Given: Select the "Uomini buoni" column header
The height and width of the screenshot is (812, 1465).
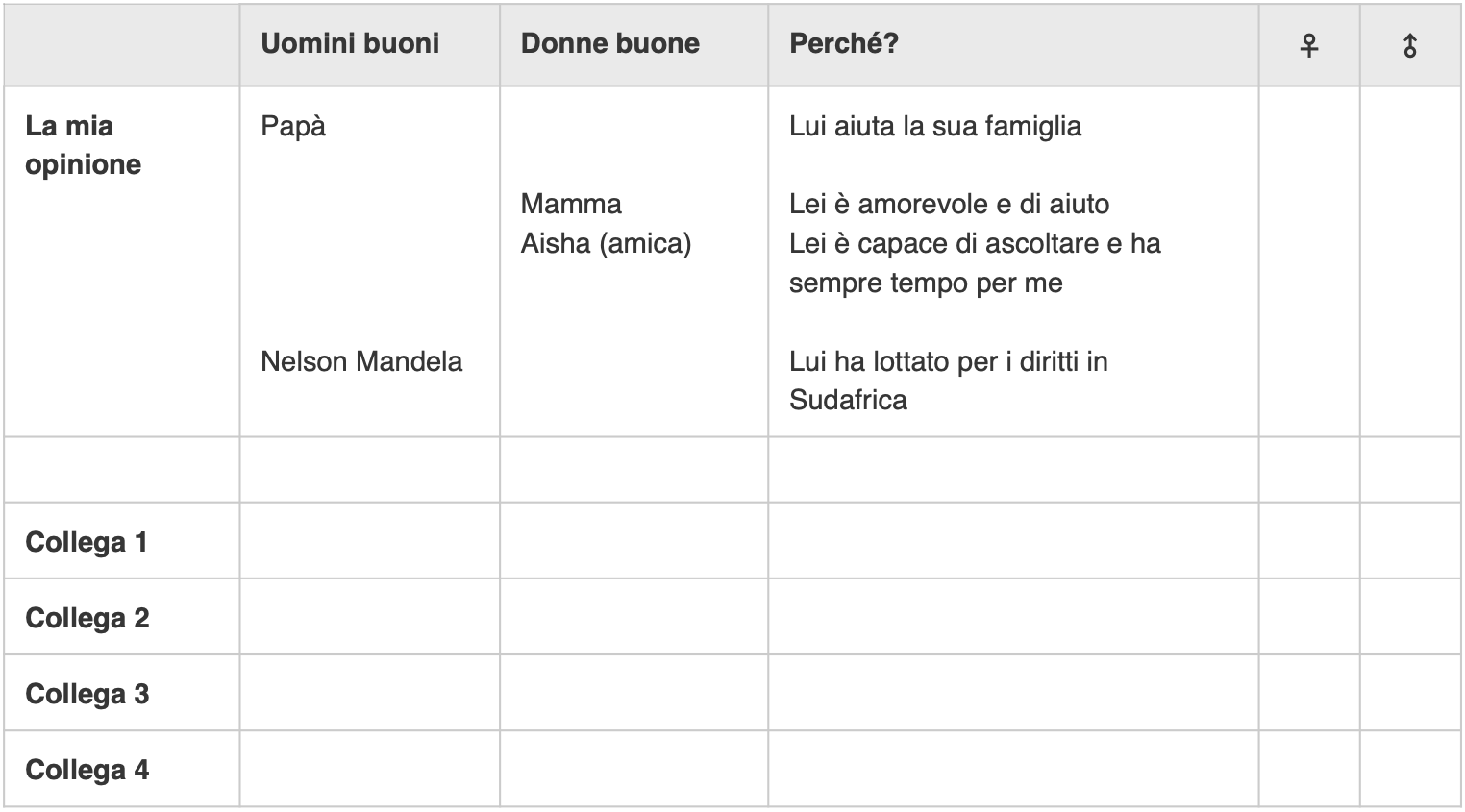Looking at the screenshot, I should [x=350, y=43].
